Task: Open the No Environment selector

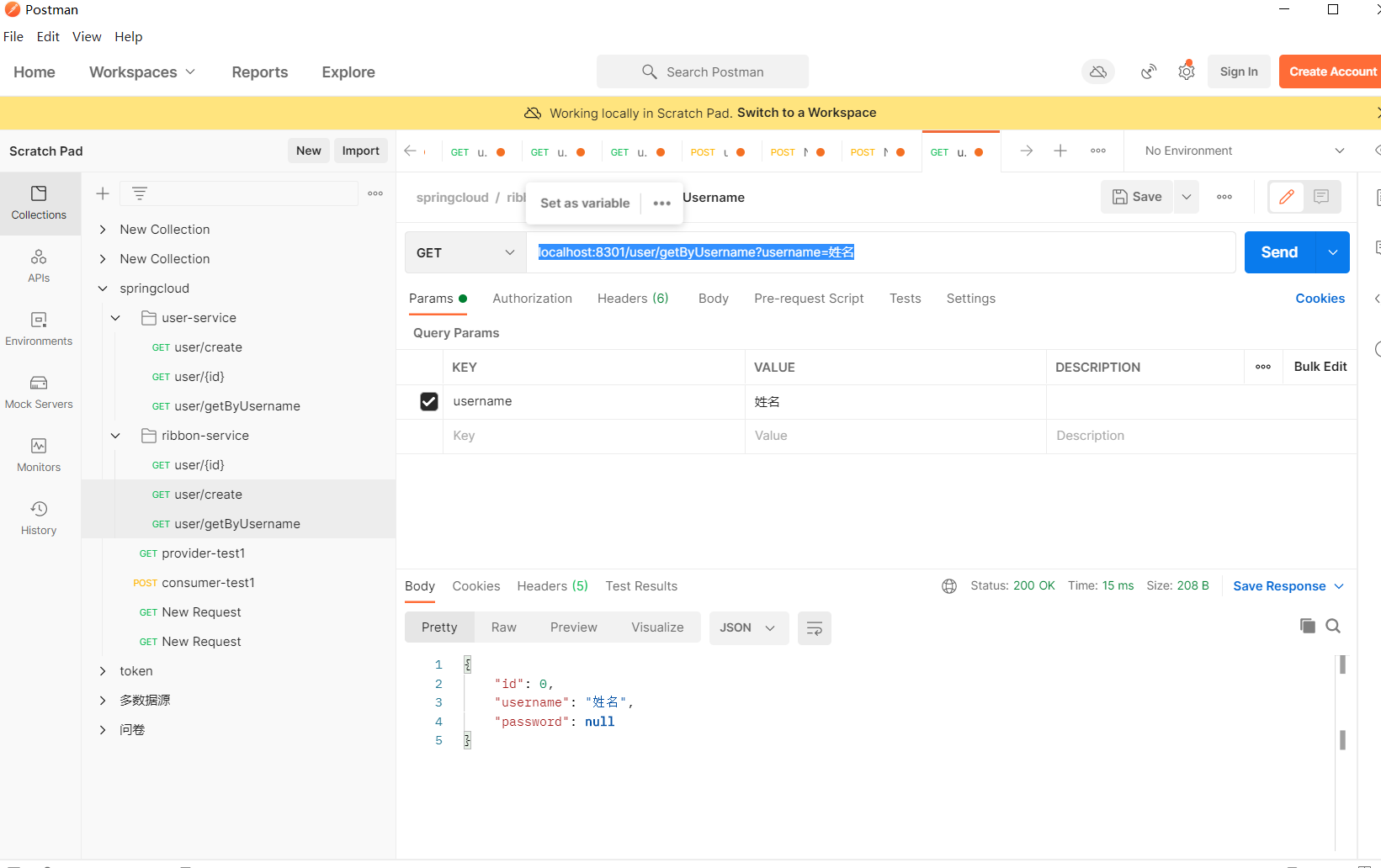Action: 1244,151
